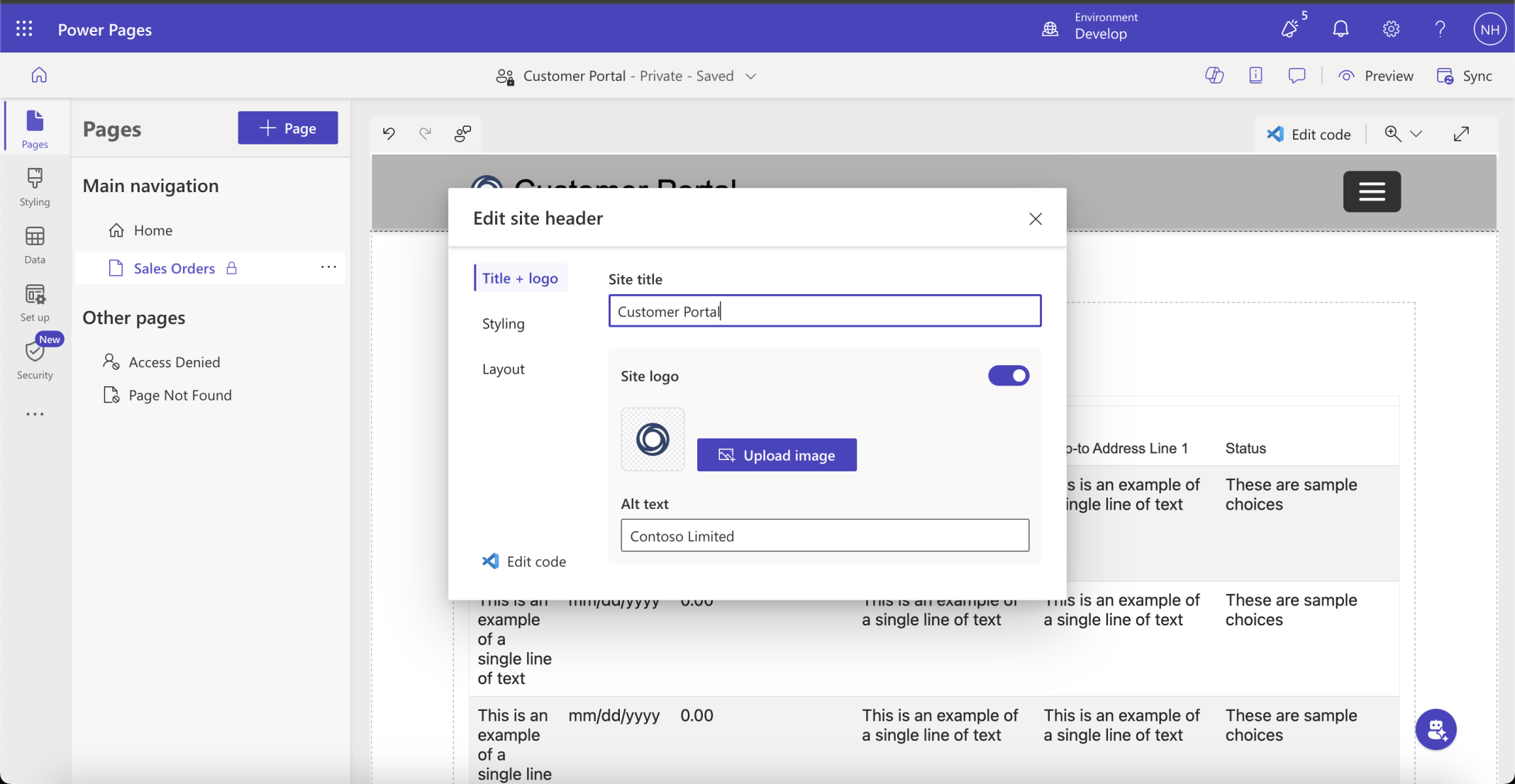Add a new page with Page button
The image size is (1515, 784).
coord(287,128)
